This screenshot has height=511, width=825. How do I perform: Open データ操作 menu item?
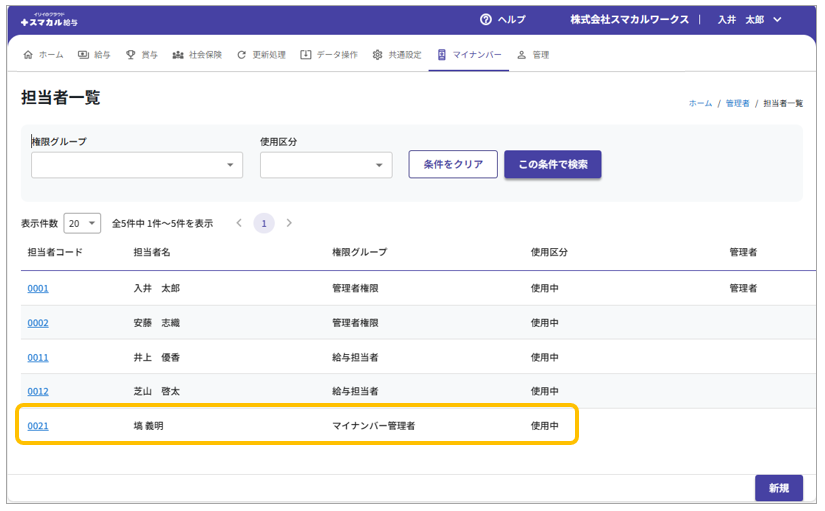[328, 55]
